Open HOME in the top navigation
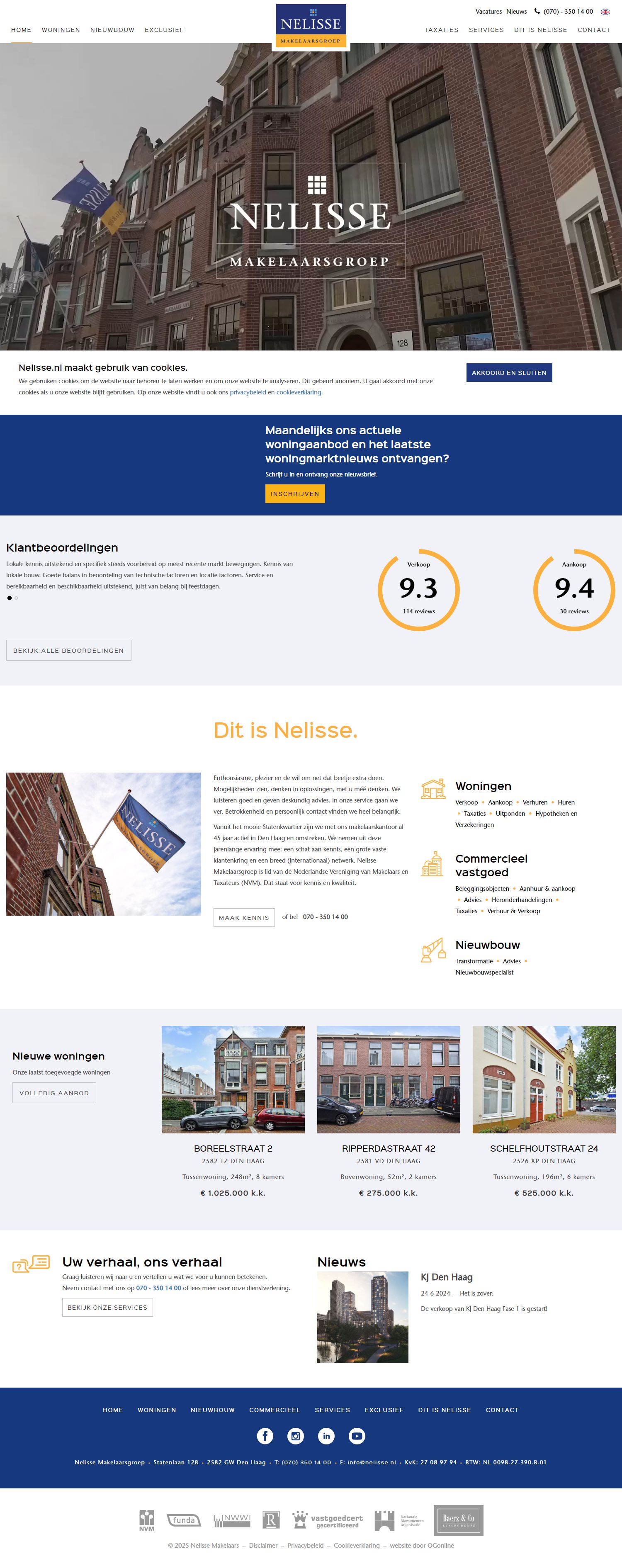The image size is (622, 1568). tap(21, 30)
